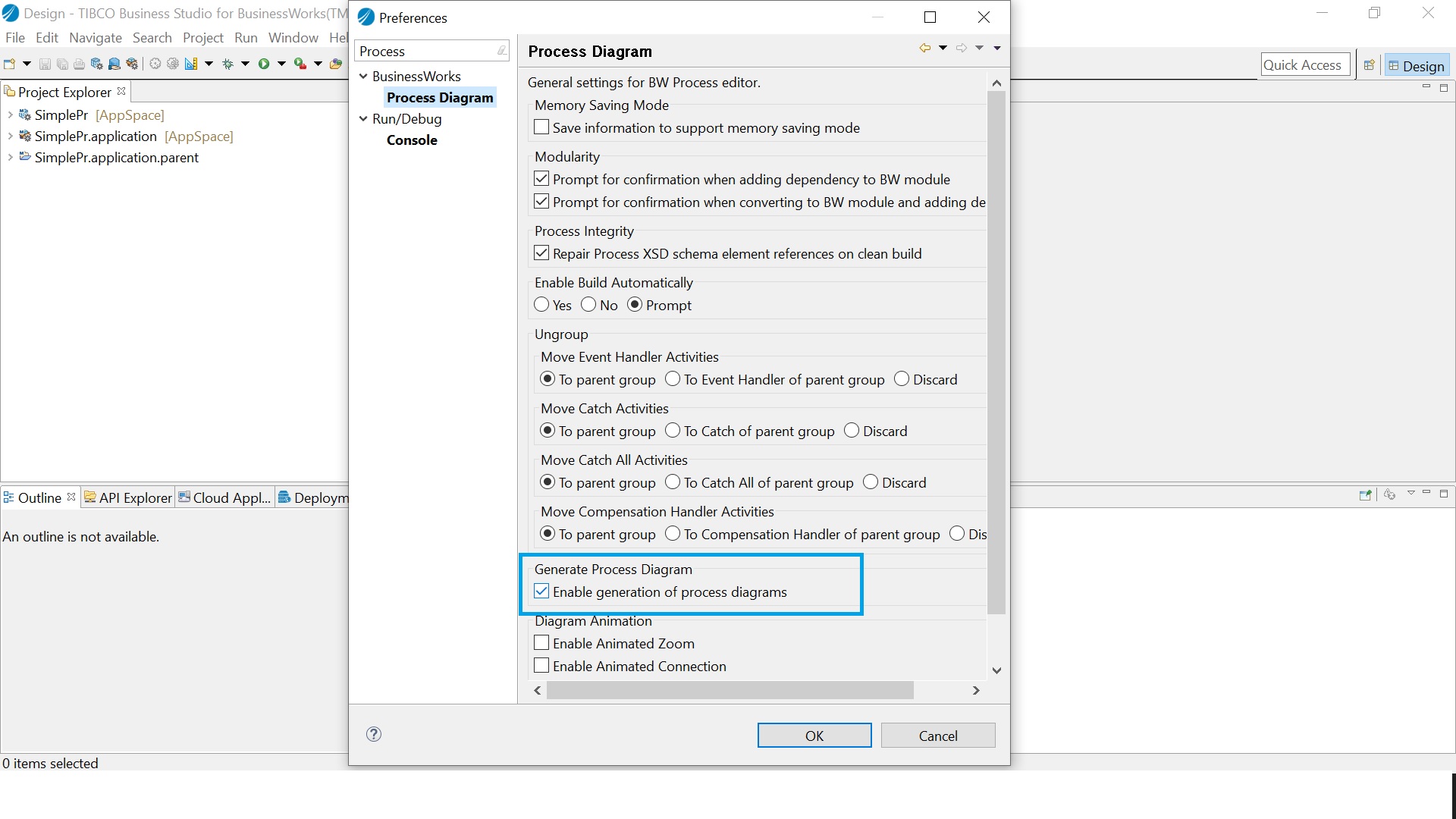Viewport: 1456px width, 819px height.
Task: Click the Open Perspective icon
Action: tap(1369, 65)
